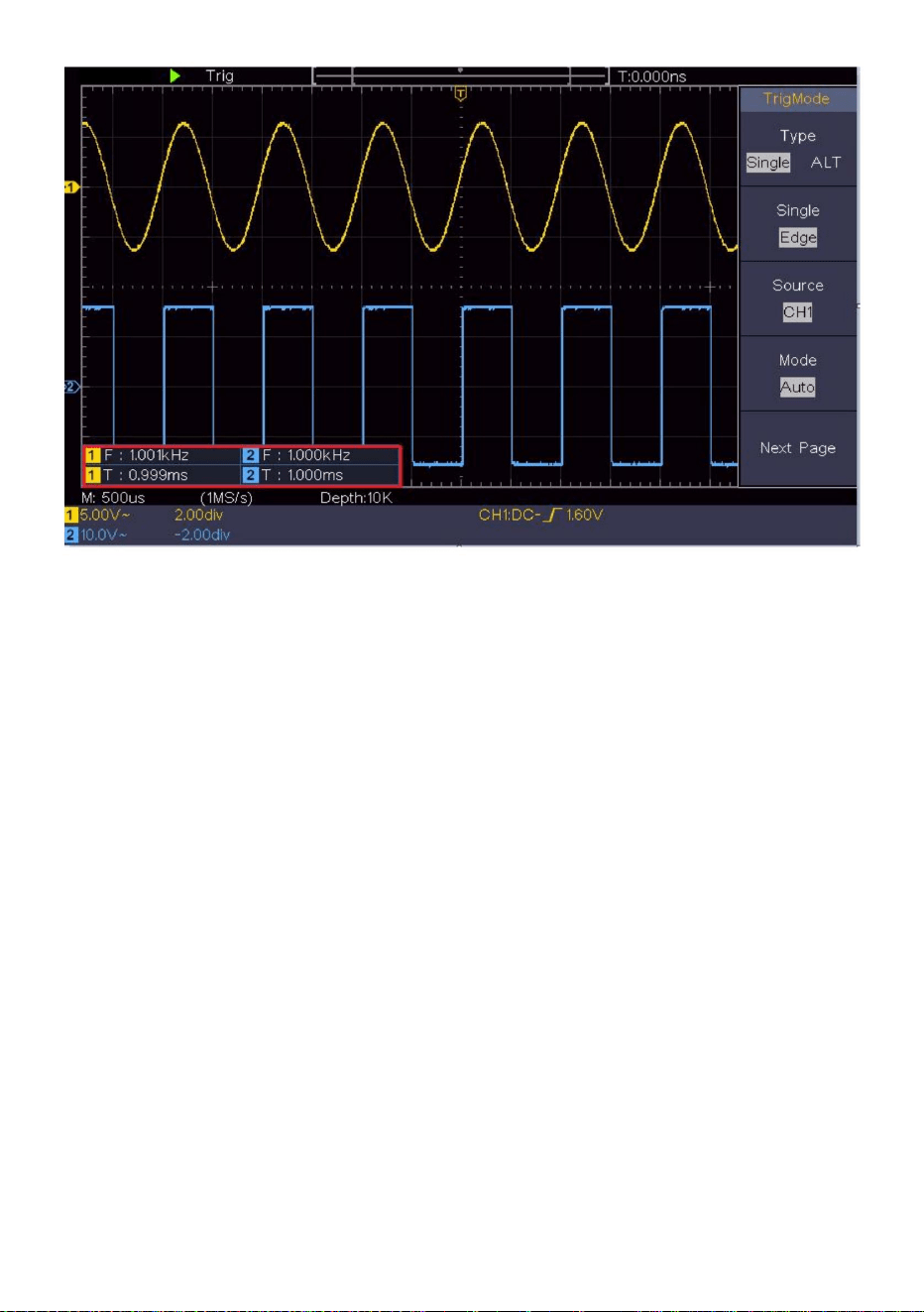Click the channel 2 frequency reading 1.000kHz
Screen dimensions: 924x1312
point(306,455)
